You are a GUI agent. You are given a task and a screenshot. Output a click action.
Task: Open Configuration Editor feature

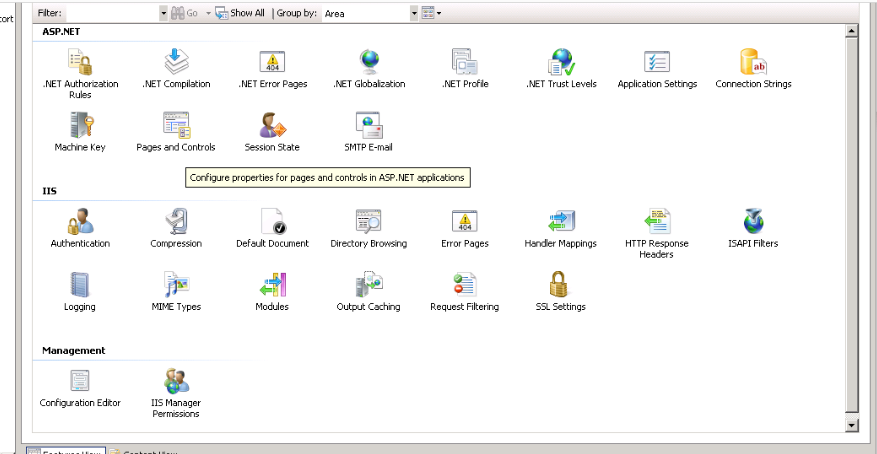[x=80, y=387]
